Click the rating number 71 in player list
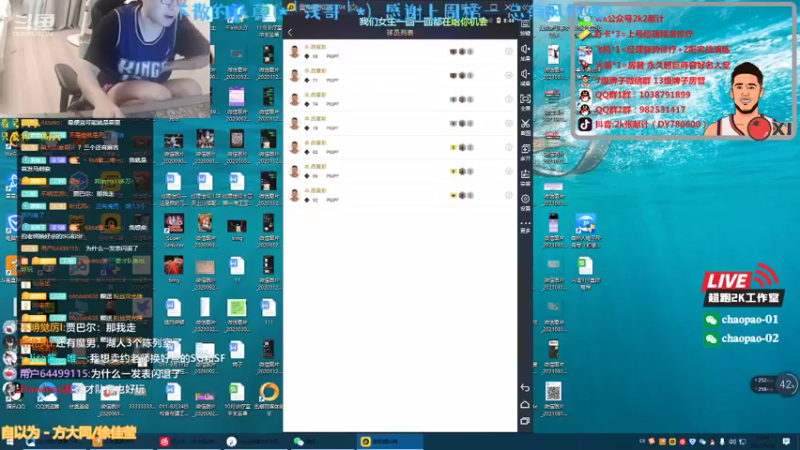 pos(315,81)
